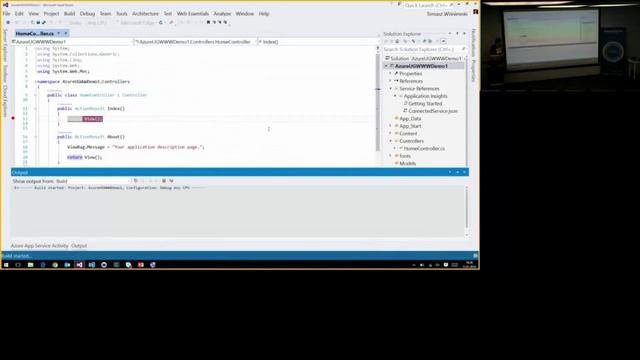Open the Properties side tab on right edge

tap(473, 71)
